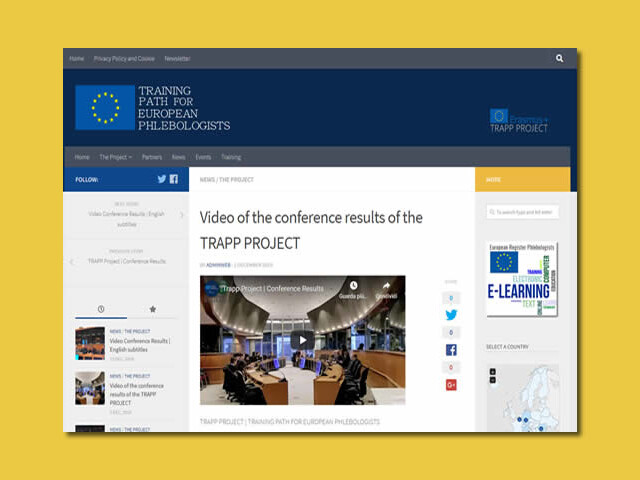Open the Facebook follow icon in sidebar
Screen dimensions: 640x480
coord(174,179)
